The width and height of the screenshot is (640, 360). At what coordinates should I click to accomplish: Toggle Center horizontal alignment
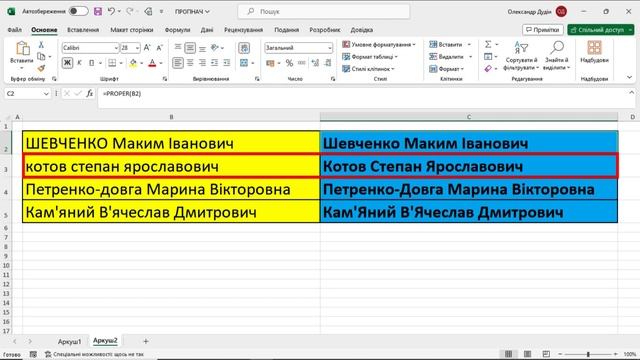coord(190,63)
